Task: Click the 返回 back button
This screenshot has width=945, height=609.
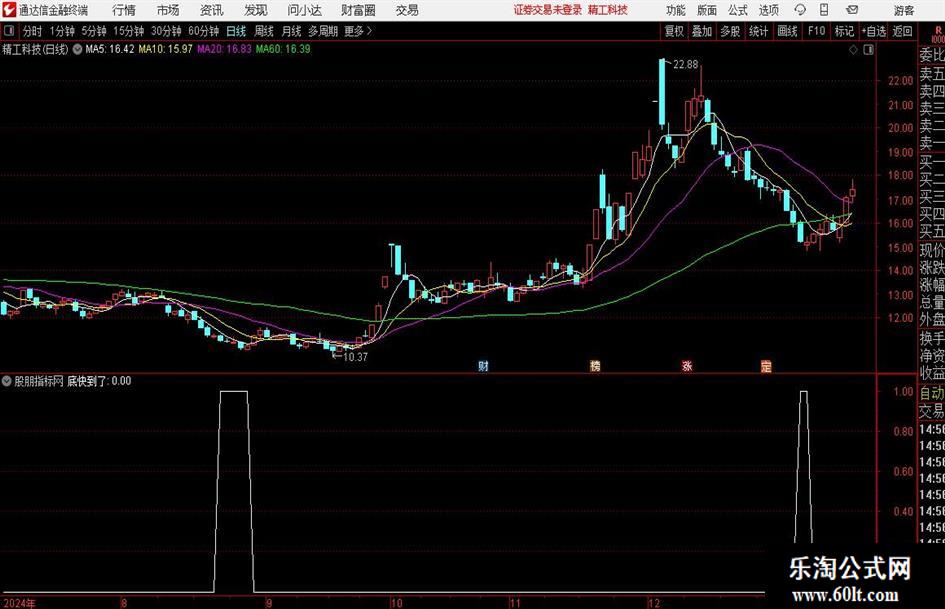Action: click(x=902, y=31)
